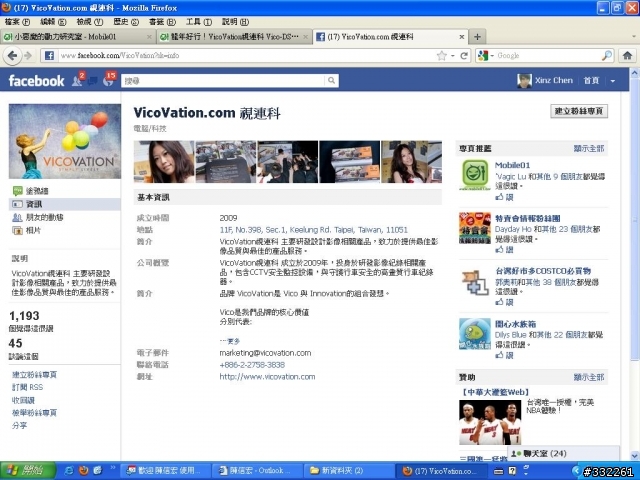This screenshot has width=640, height=480.
Task: Open first photo thumbnail of woman
Action: click(164, 162)
